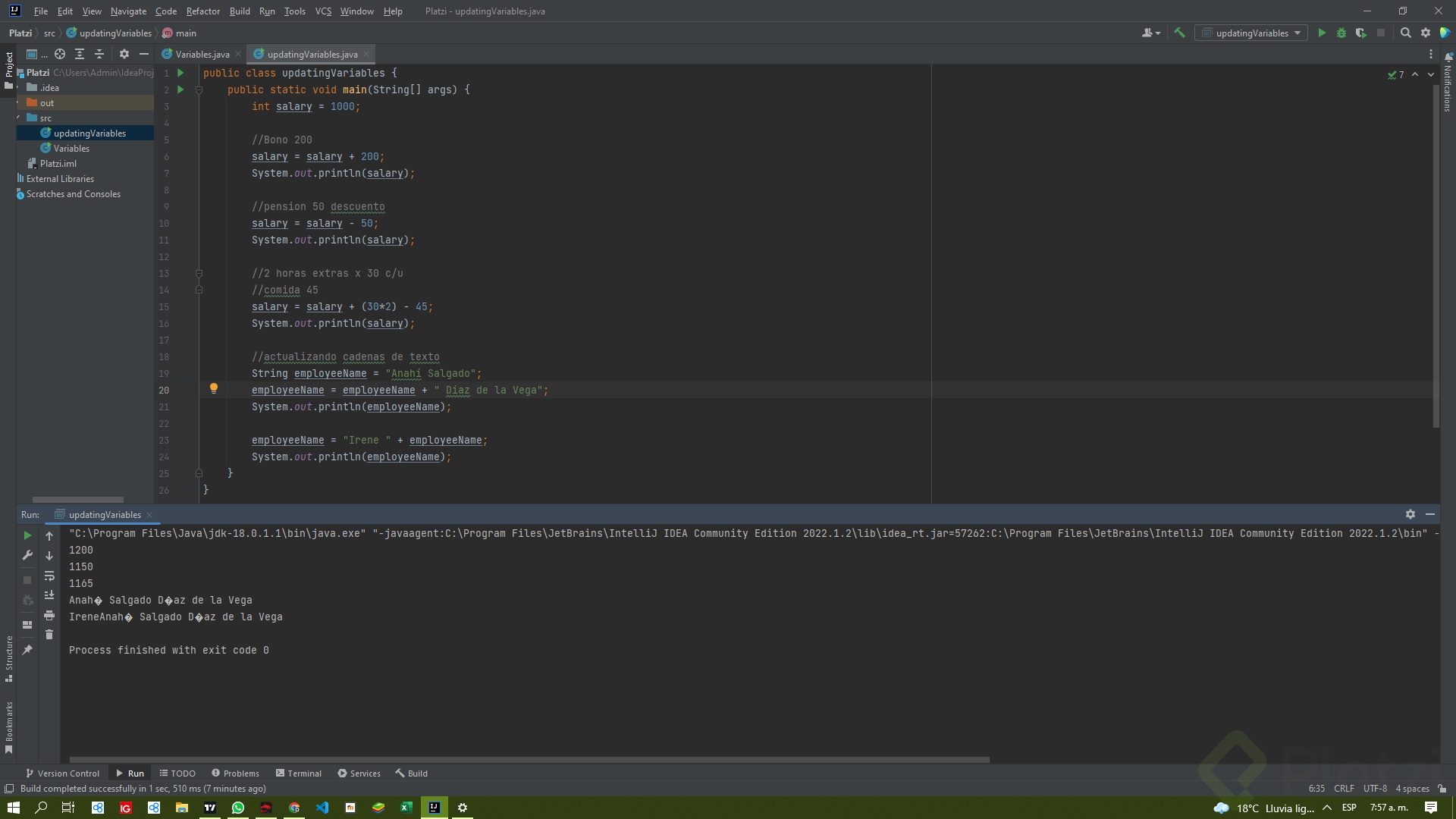
Task: Open IntelliJ IDEA from the Windows taskbar
Action: 434,808
